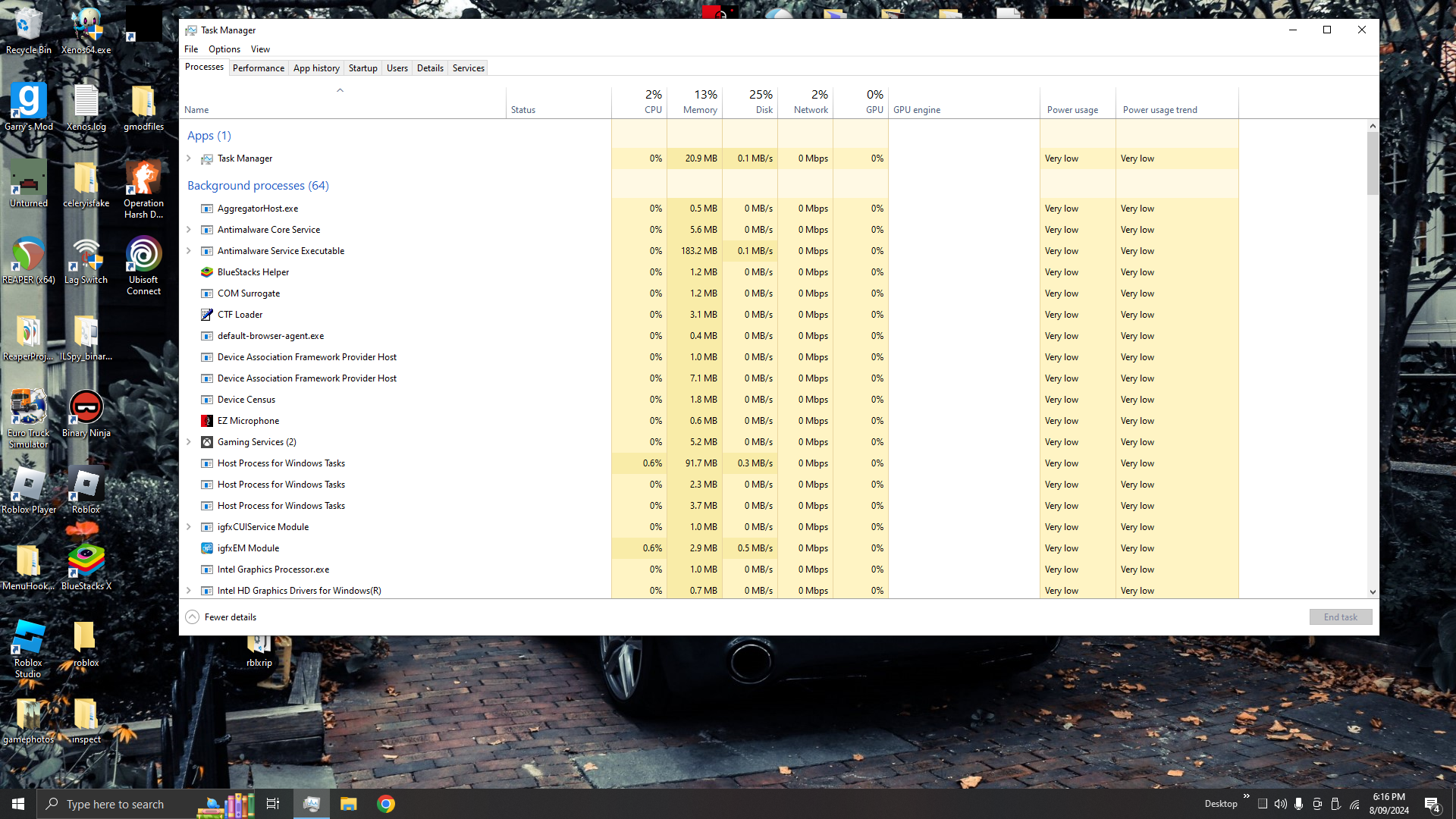Click the BlueStacks Helper process icon
Image resolution: width=1456 pixels, height=819 pixels.
point(206,272)
